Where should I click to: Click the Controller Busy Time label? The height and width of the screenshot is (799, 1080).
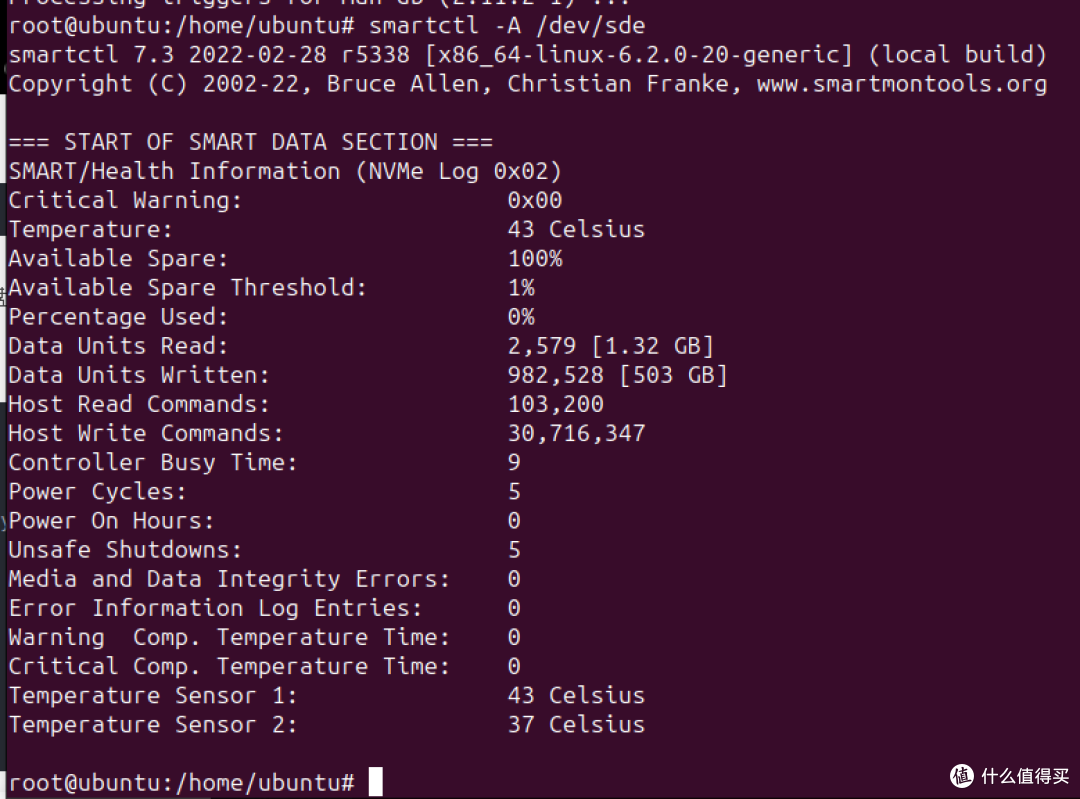[152, 462]
